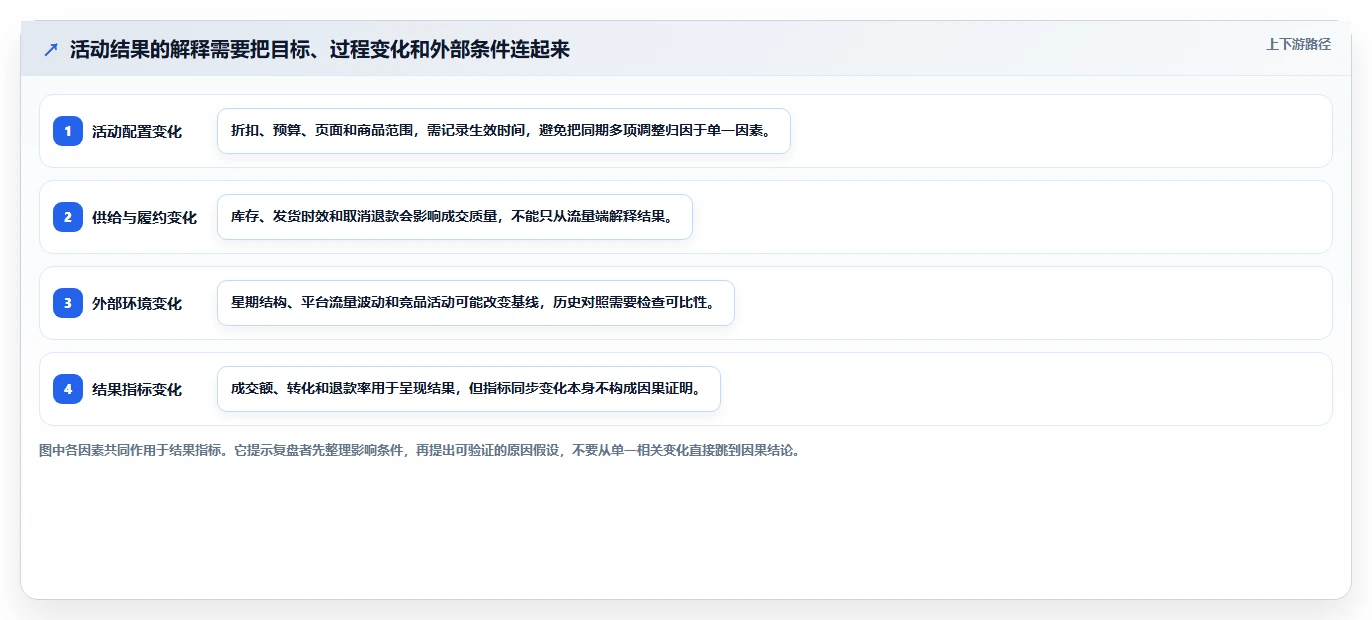Select number badge 3 for 外部环境变化
Image resolution: width=1372 pixels, height=620 pixels.
point(68,303)
